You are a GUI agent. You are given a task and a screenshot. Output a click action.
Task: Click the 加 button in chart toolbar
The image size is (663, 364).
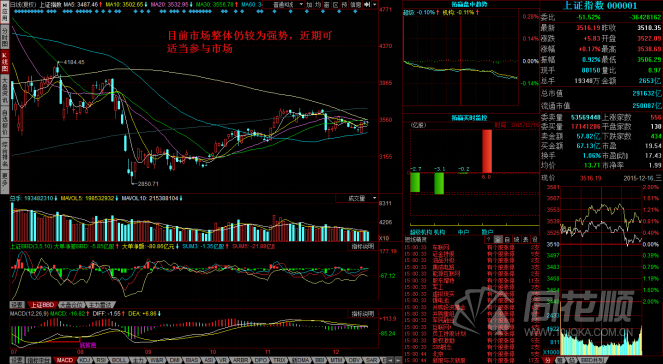pyautogui.click(x=309, y=5)
